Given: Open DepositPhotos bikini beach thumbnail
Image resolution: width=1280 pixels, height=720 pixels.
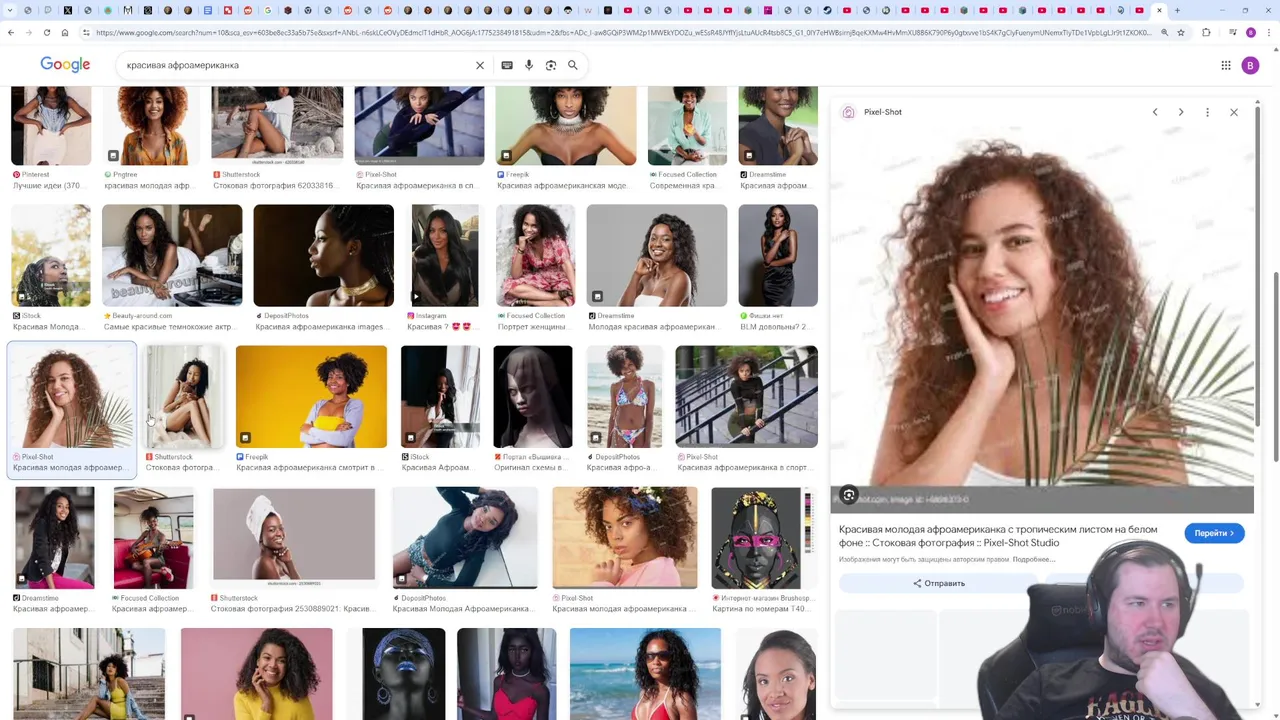Looking at the screenshot, I should (x=624, y=397).
